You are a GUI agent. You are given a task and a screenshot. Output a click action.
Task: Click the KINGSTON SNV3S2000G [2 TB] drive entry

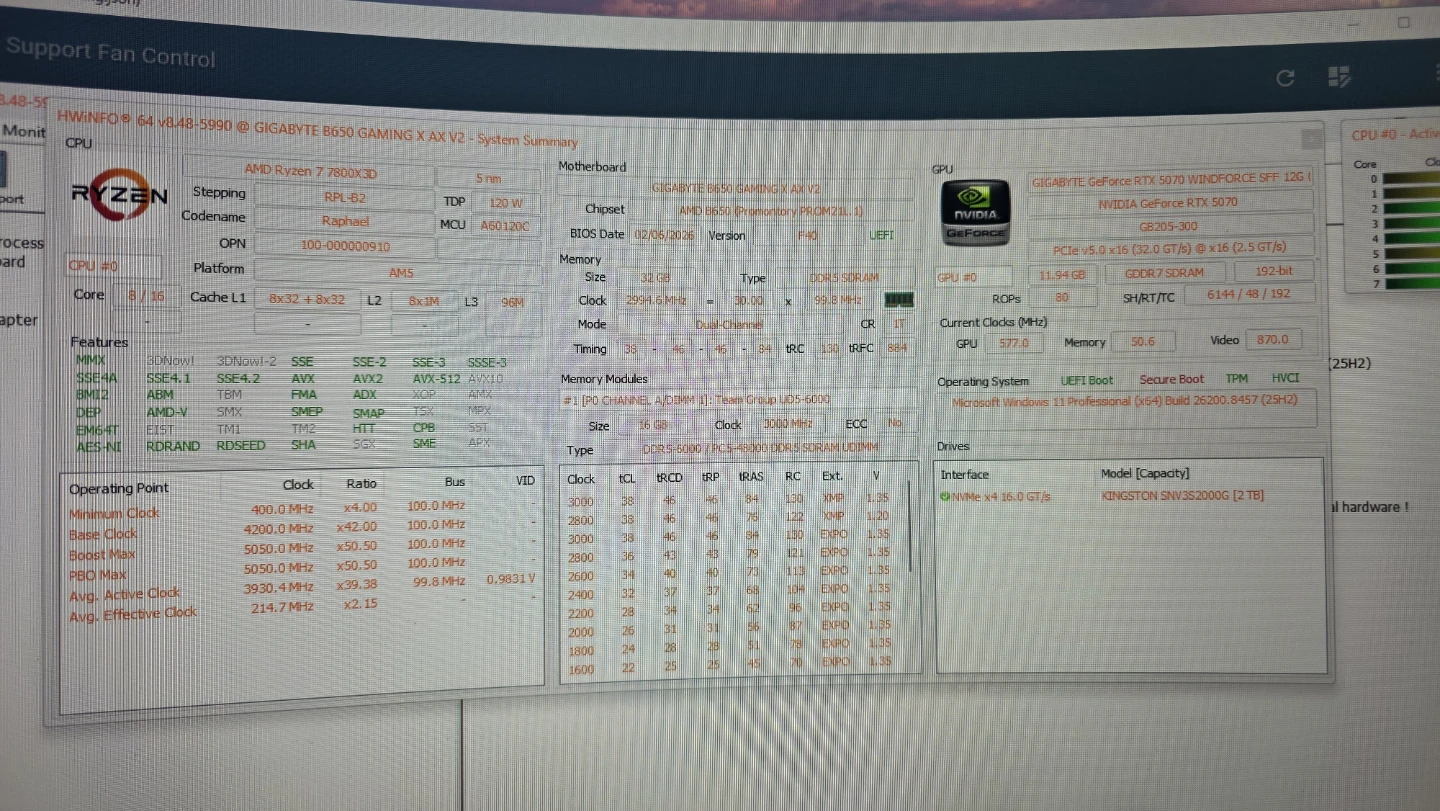[x=1182, y=496]
